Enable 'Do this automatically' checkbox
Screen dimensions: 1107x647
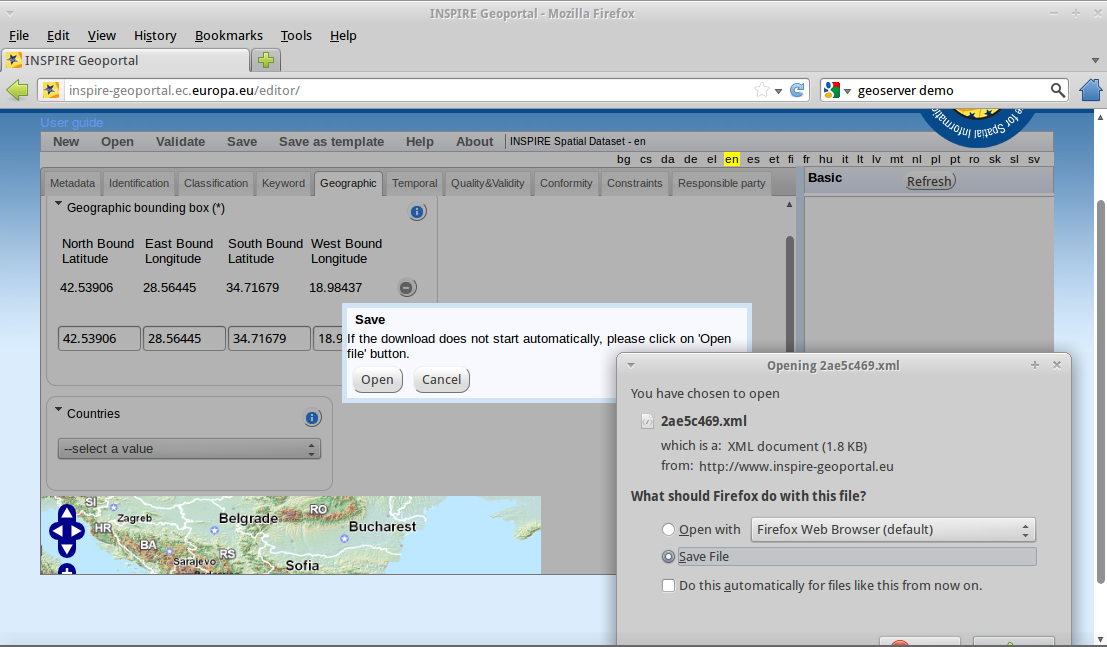[x=668, y=585]
